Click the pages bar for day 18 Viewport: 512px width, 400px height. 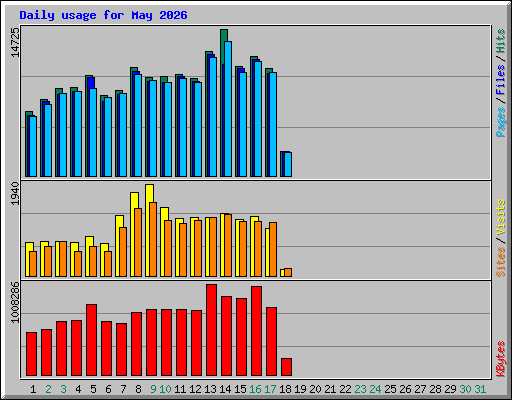[288, 164]
